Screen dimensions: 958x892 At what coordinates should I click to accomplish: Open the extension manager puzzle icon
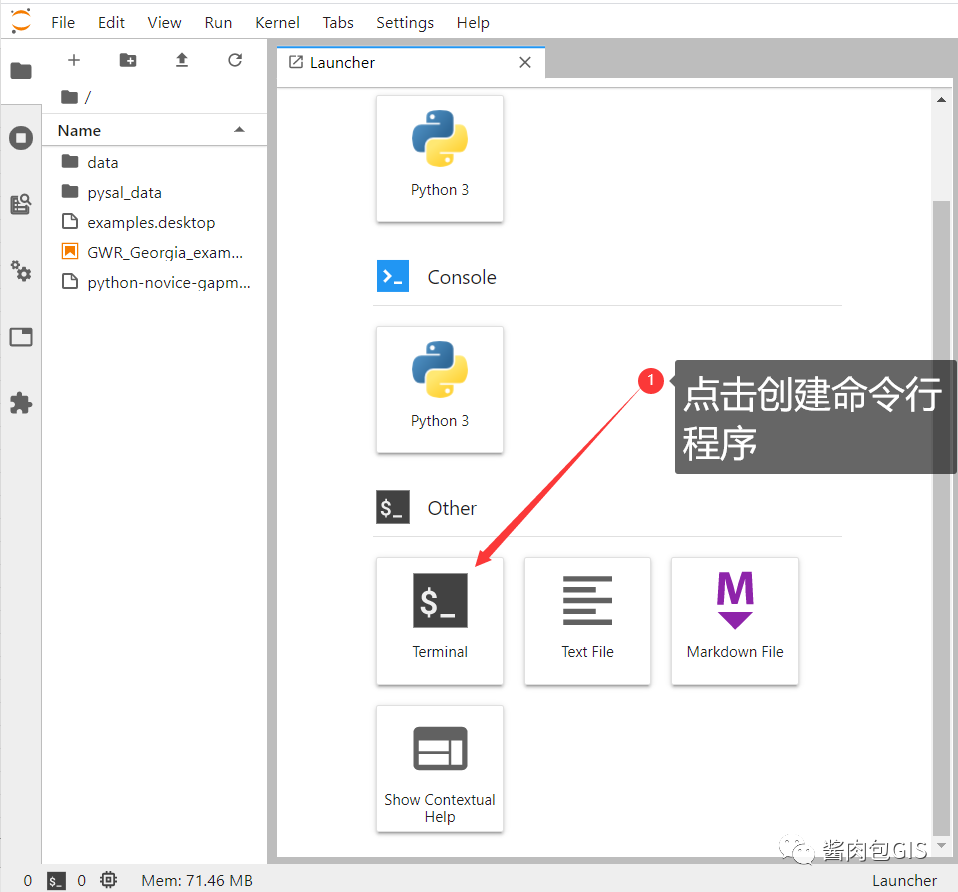(x=21, y=403)
